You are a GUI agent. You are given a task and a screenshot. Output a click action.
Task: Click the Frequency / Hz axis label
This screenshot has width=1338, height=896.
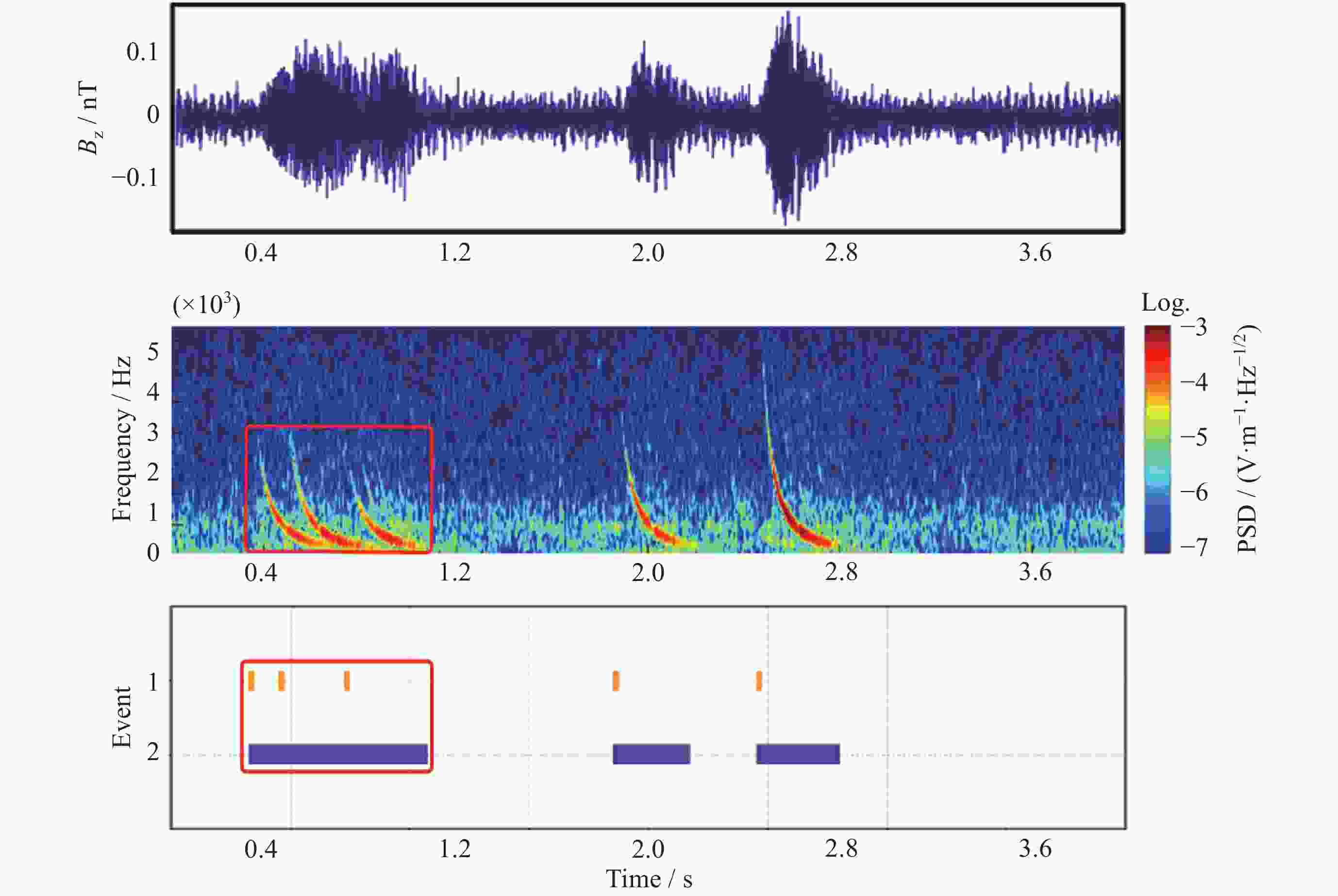tap(122, 439)
